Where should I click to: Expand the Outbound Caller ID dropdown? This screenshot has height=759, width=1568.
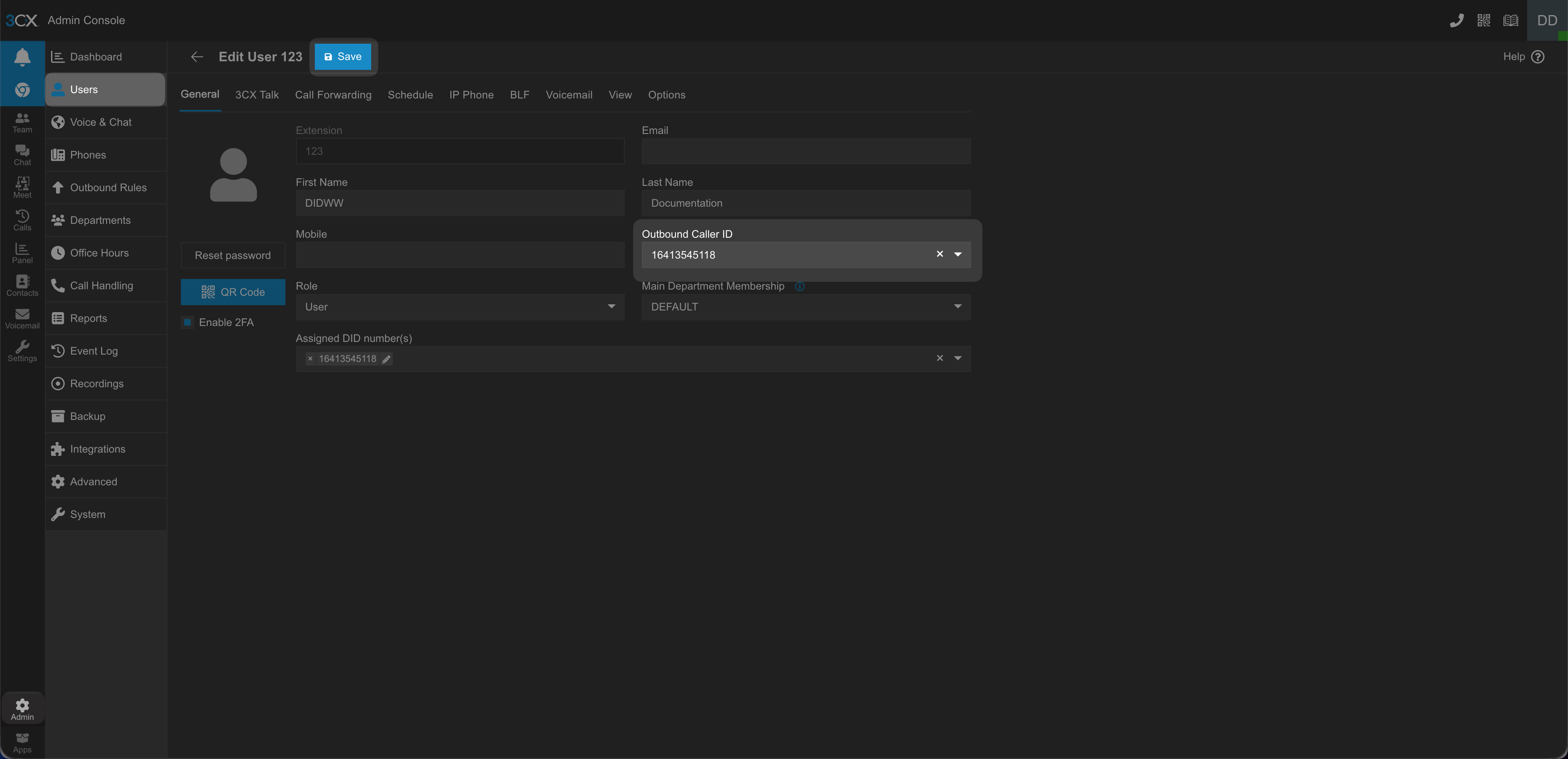click(x=958, y=254)
